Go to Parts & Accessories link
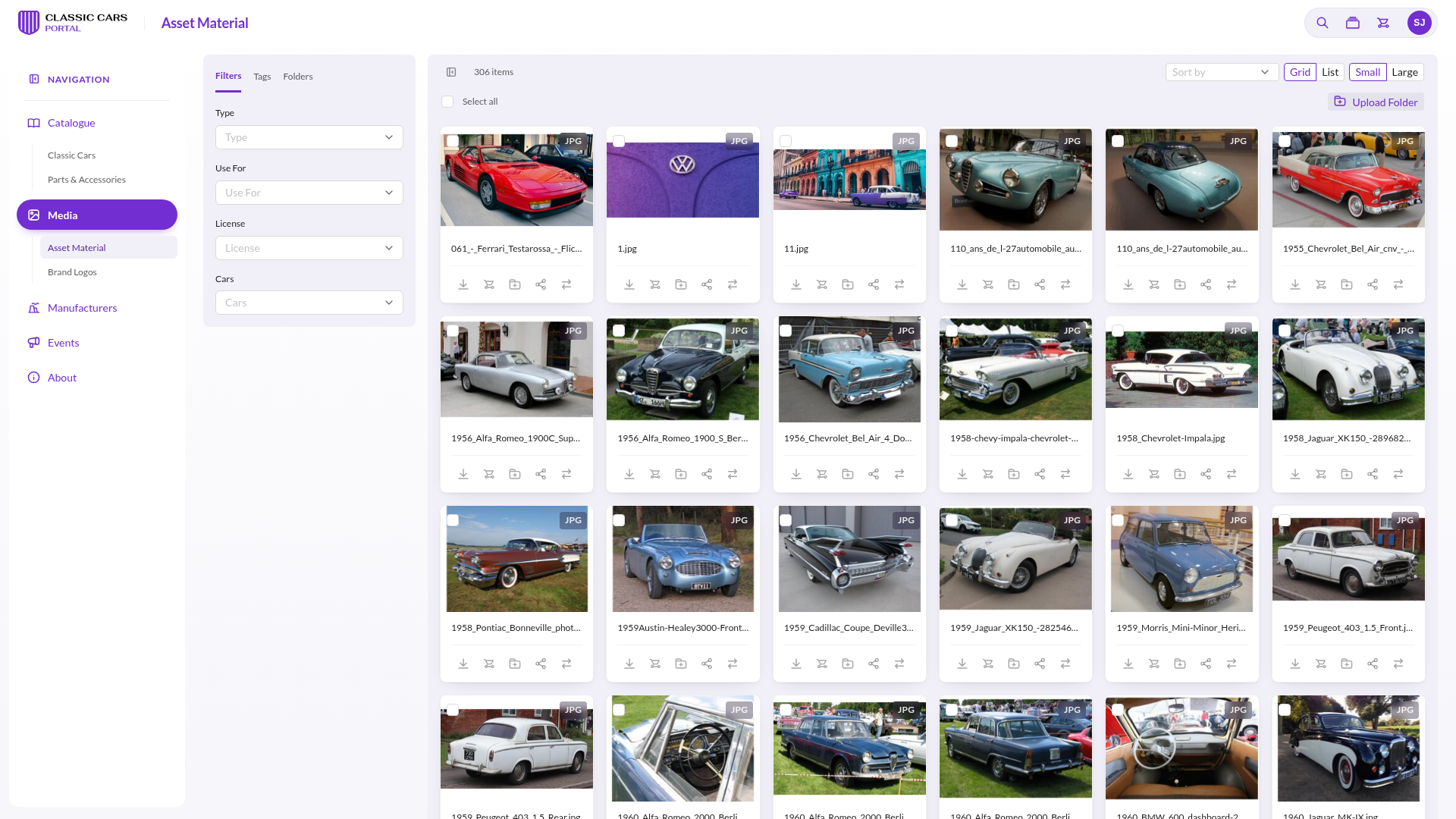The image size is (1456, 819). click(x=86, y=180)
